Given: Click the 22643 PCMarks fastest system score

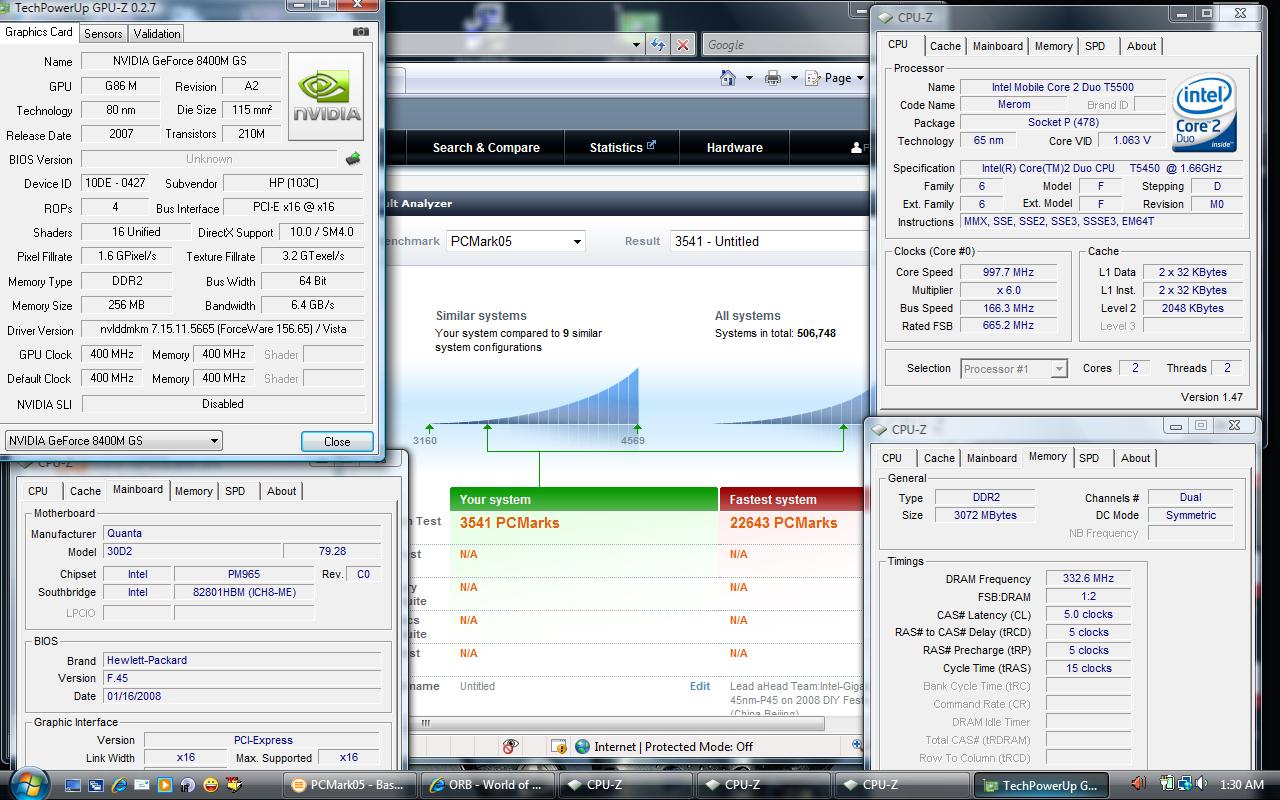Looking at the screenshot, I should coord(783,523).
